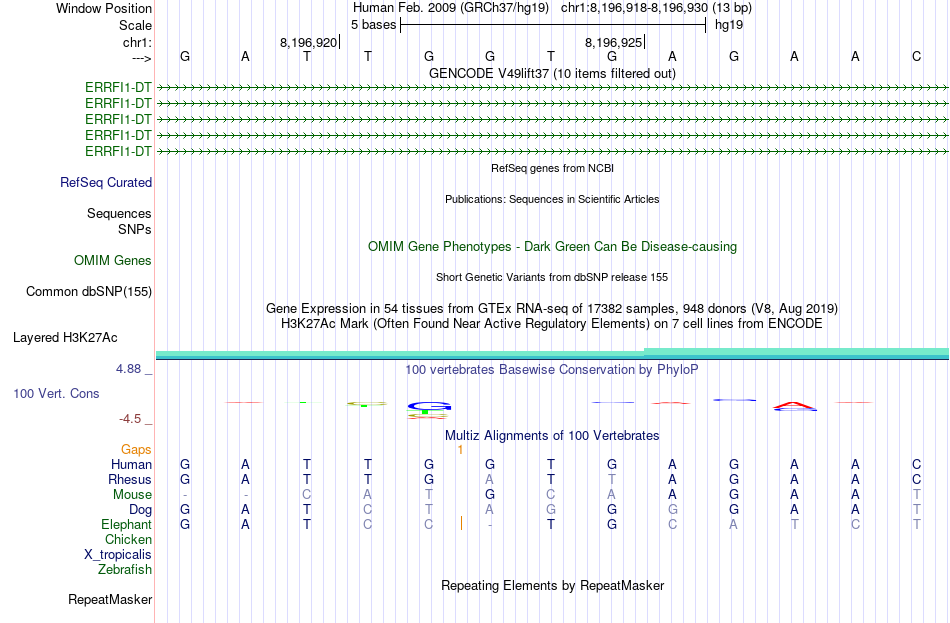
Task: Click the orange gap count 1
Action: (460, 450)
